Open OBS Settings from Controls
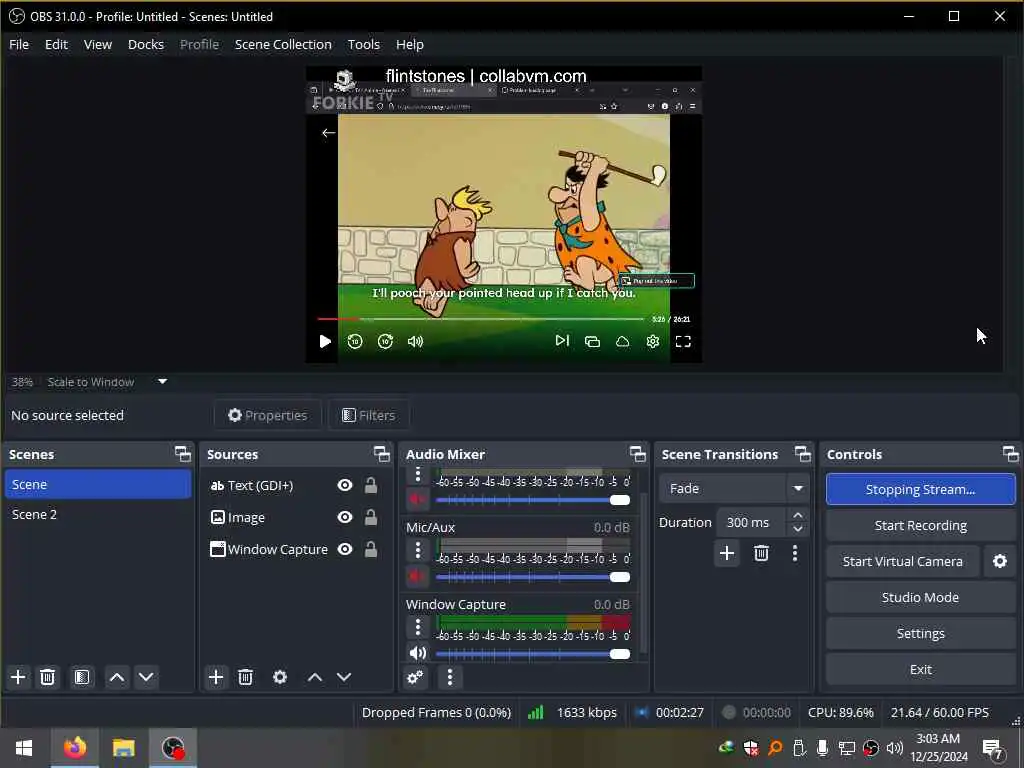1024x768 pixels. coord(920,633)
